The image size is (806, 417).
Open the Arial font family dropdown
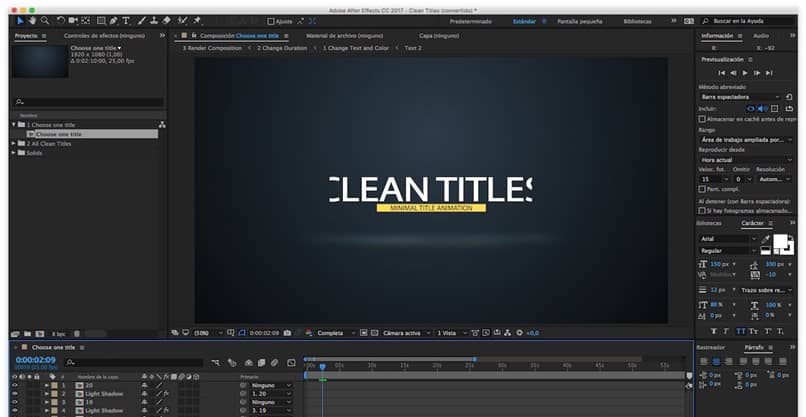pos(728,239)
